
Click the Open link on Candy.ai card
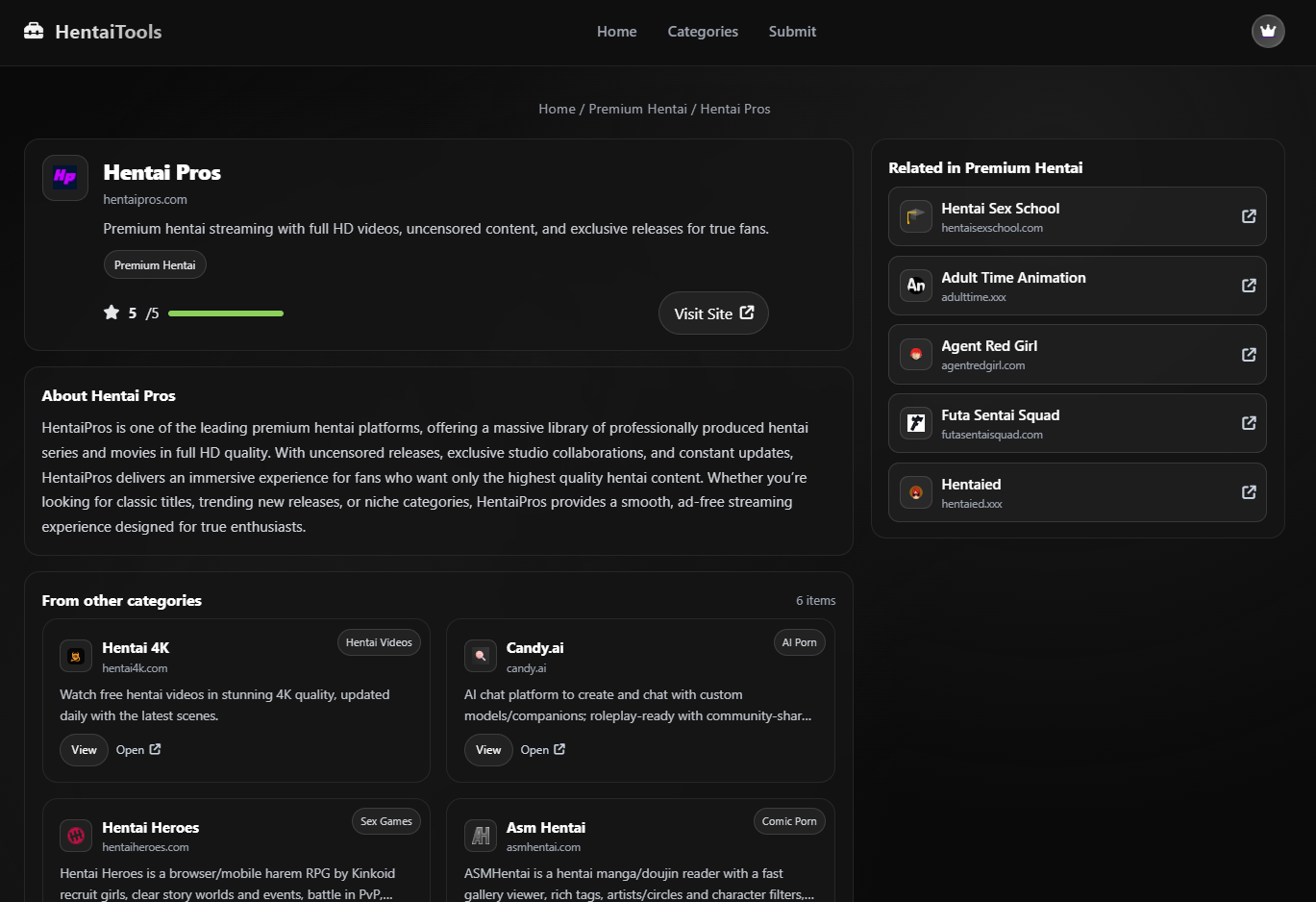click(542, 750)
